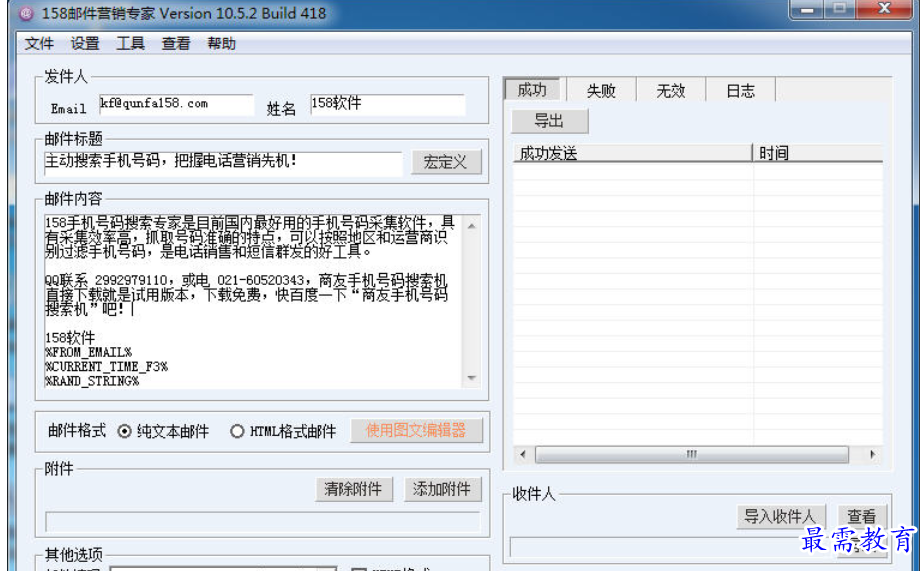The image size is (923, 571).
Task: Click the 清除附件 button
Action: 353,489
